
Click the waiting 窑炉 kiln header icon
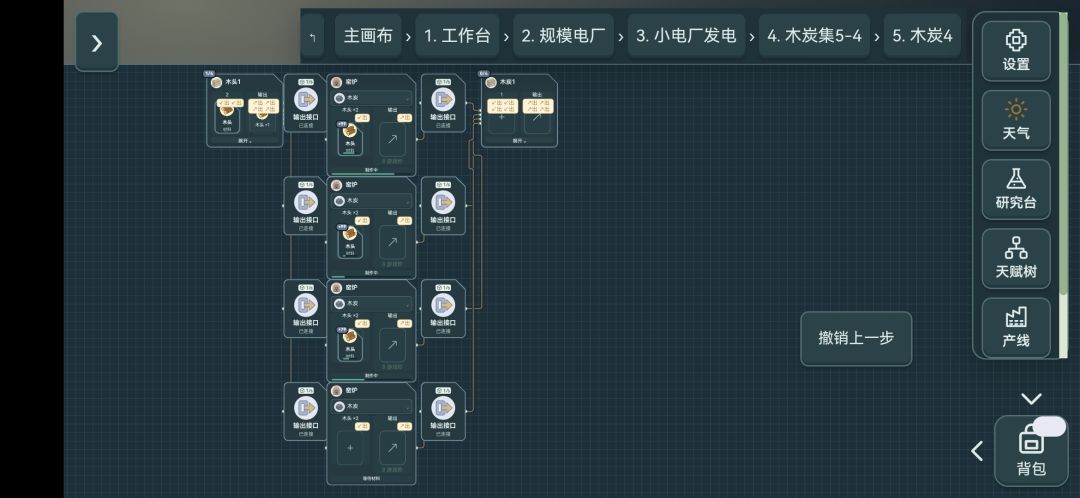click(337, 391)
